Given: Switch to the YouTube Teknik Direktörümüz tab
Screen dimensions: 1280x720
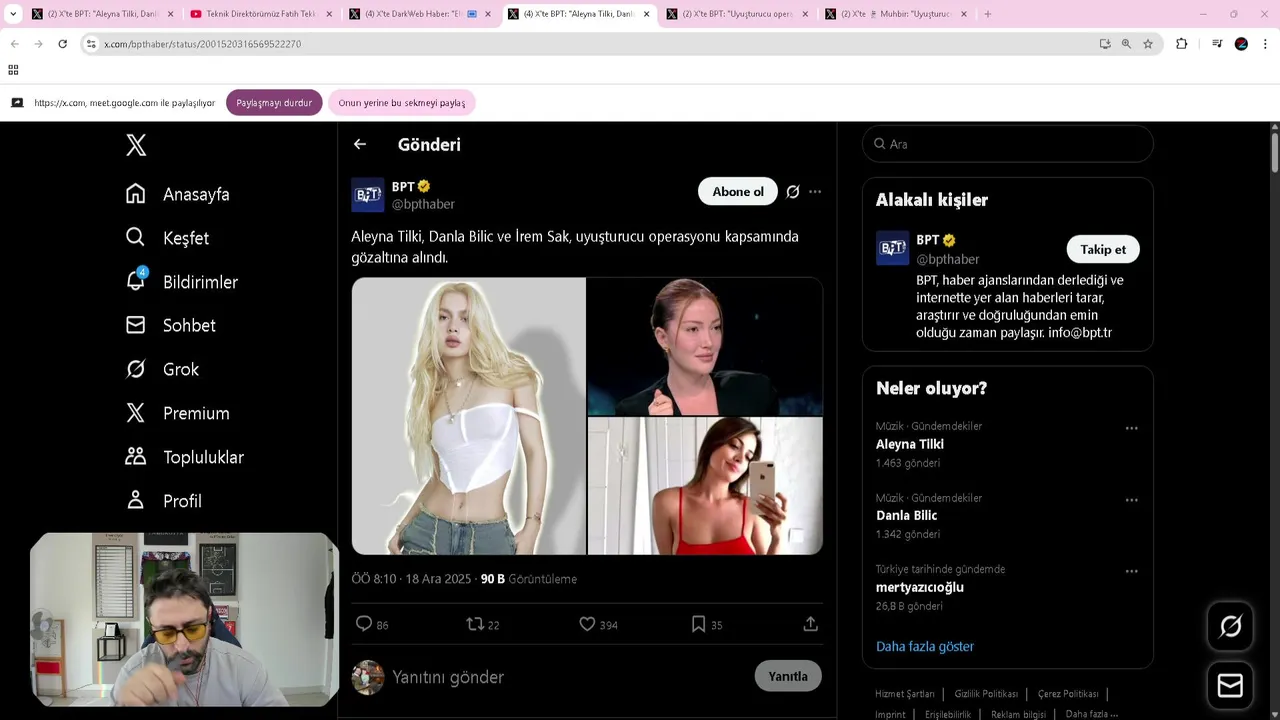Looking at the screenshot, I should click(261, 14).
